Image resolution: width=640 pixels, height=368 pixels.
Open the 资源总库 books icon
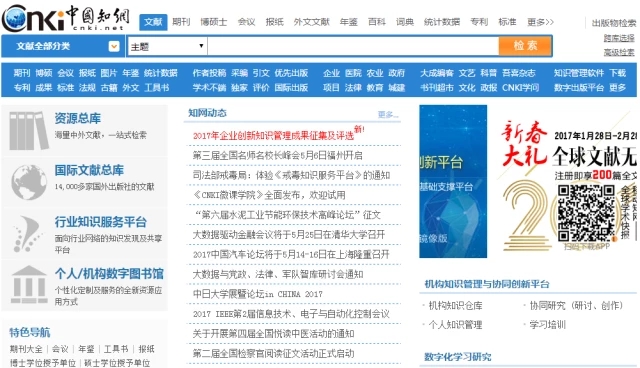tap(29, 131)
